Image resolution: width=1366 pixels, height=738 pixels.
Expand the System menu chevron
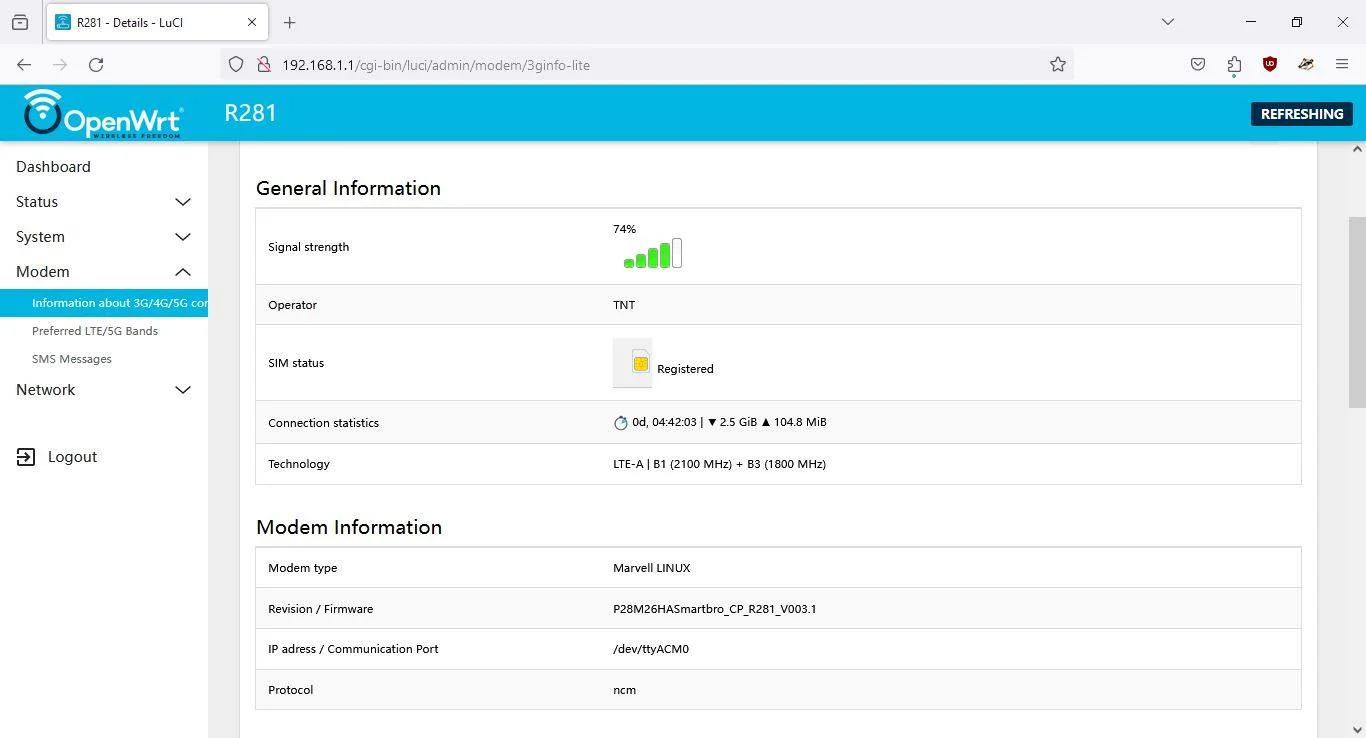coord(183,237)
